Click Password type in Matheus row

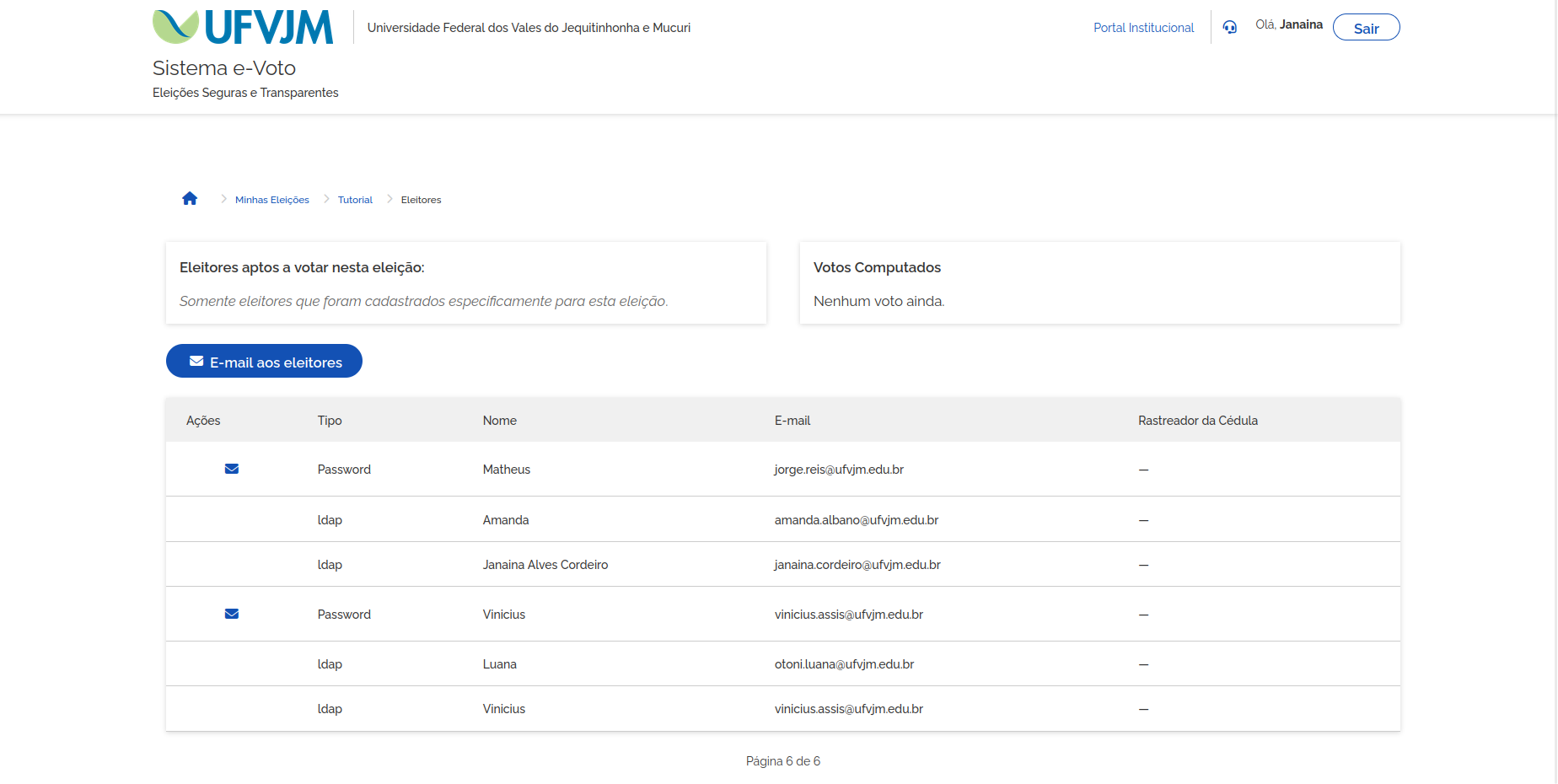coord(344,470)
